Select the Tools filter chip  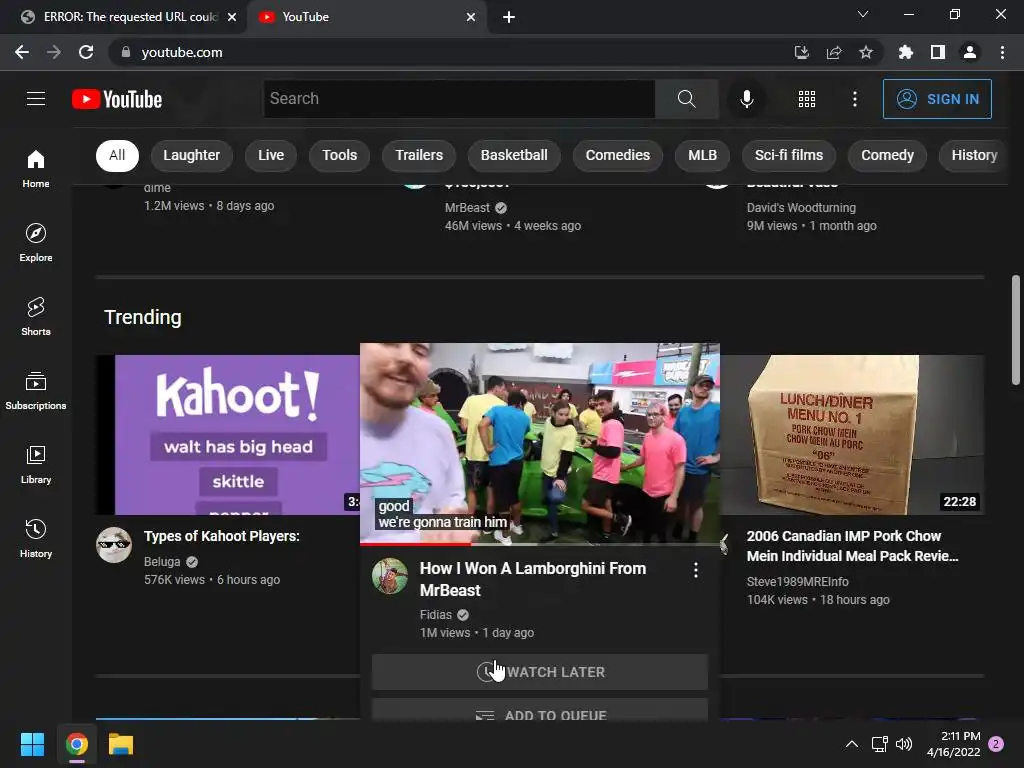point(340,155)
